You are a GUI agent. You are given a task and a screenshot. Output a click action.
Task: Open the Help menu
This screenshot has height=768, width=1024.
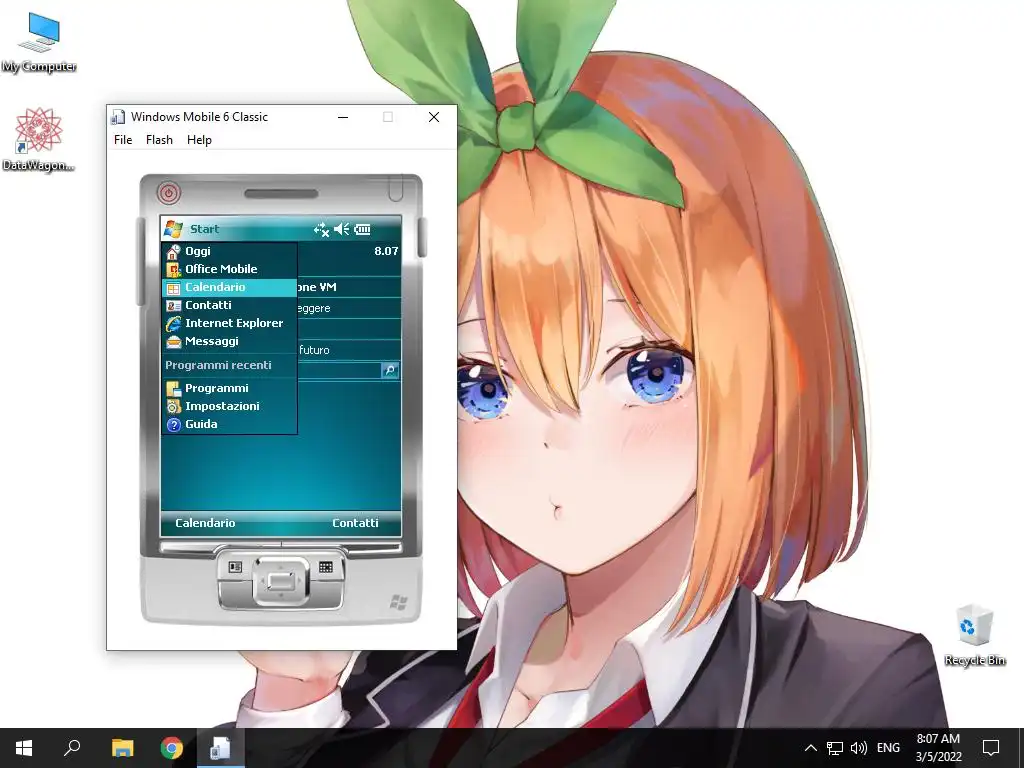tap(199, 140)
